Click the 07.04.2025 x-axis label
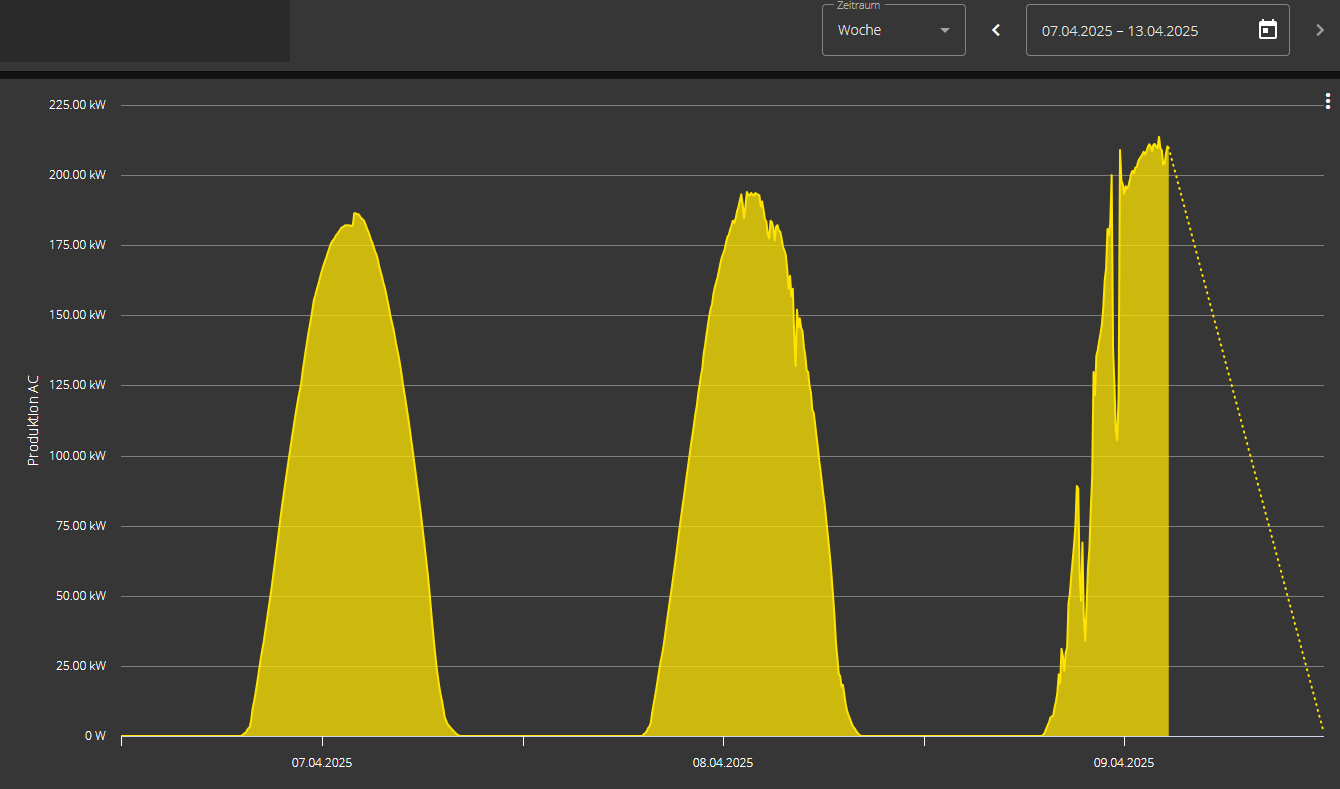This screenshot has height=789, width=1340. [322, 763]
